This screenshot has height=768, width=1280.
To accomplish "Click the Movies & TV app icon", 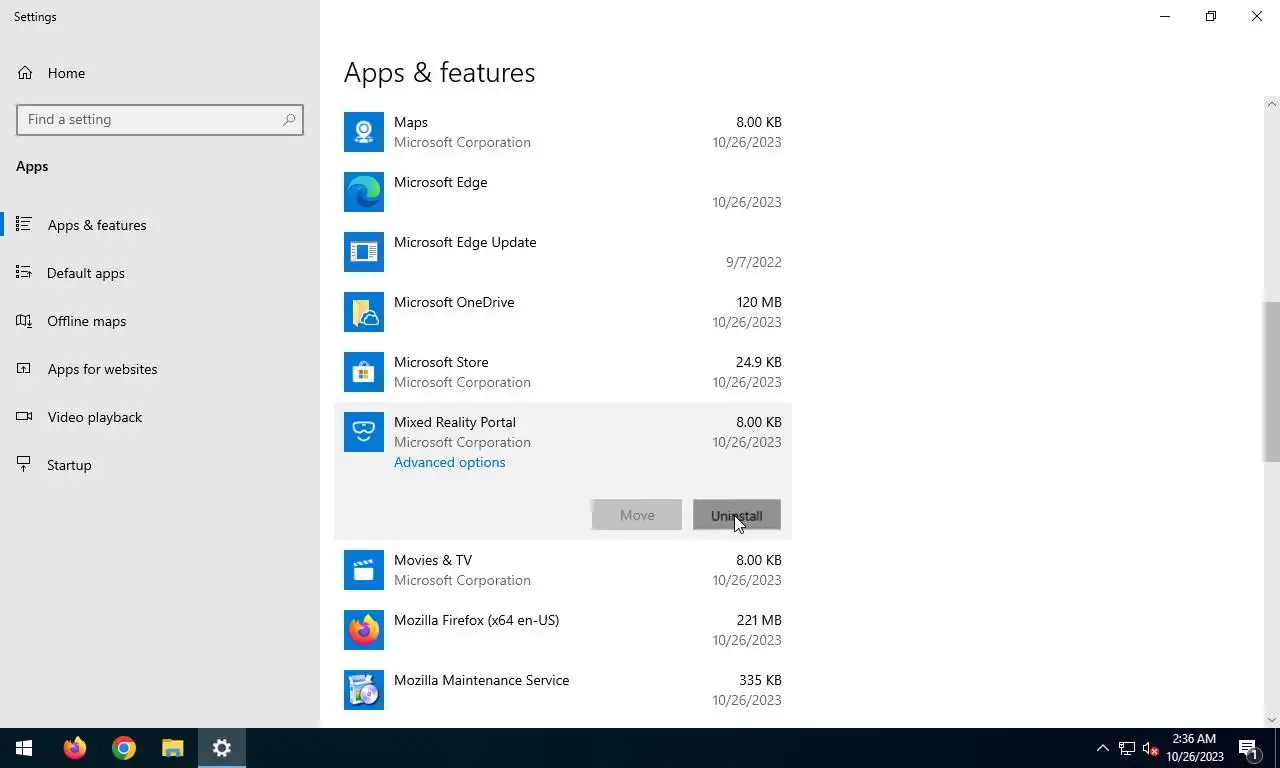I will (364, 570).
